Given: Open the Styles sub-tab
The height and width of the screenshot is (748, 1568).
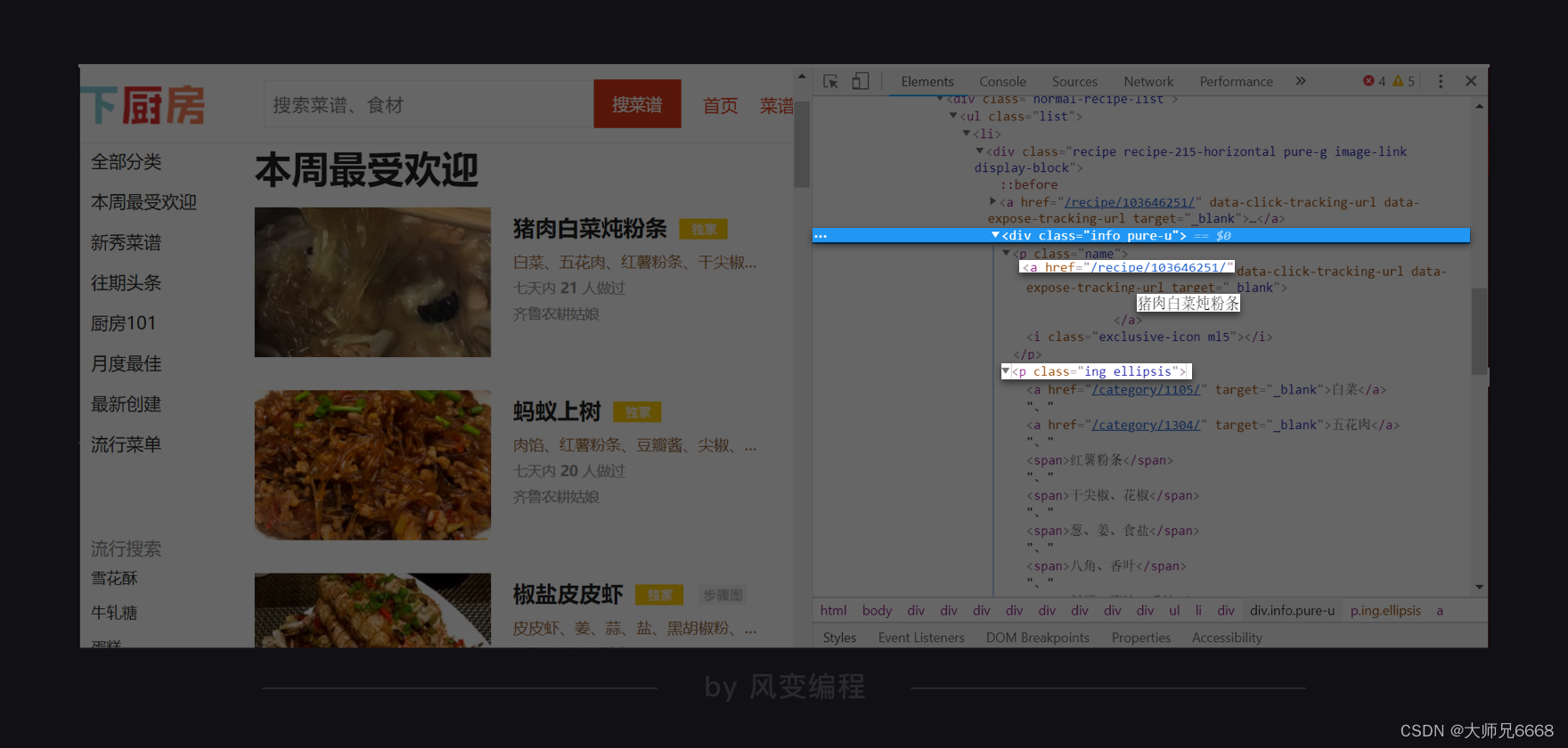Looking at the screenshot, I should point(839,638).
